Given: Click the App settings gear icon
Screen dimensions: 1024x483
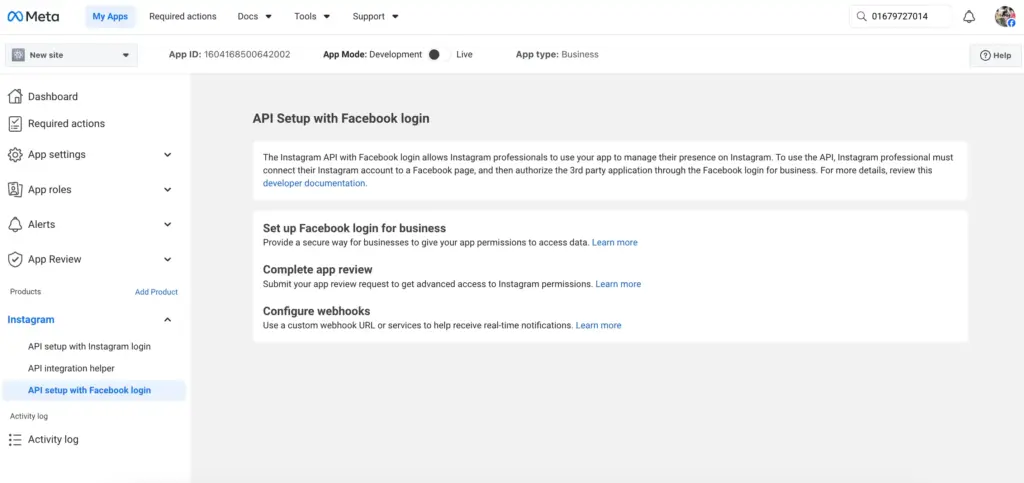Looking at the screenshot, I should click(x=15, y=155).
